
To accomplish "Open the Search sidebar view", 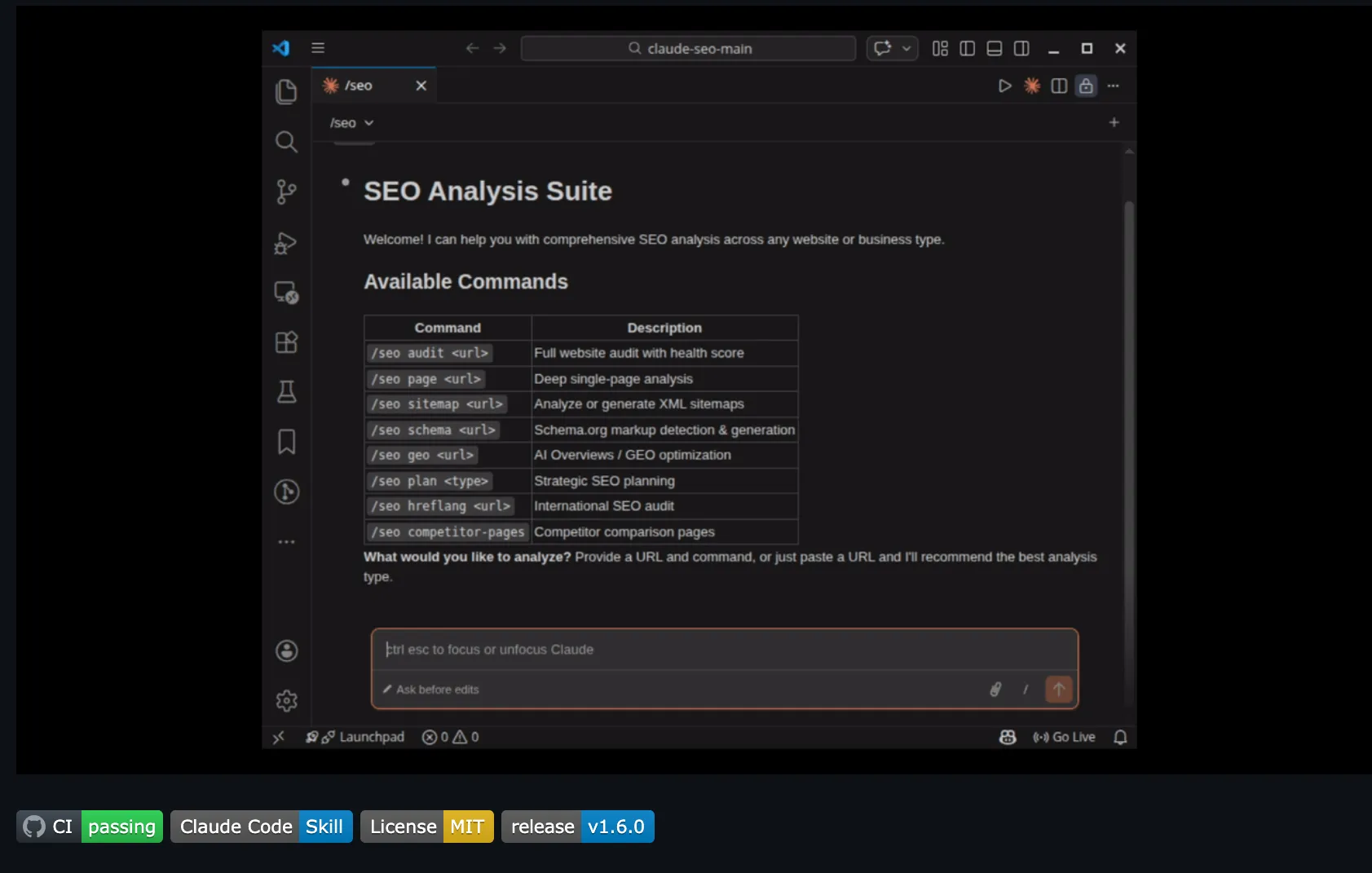I will coord(286,142).
